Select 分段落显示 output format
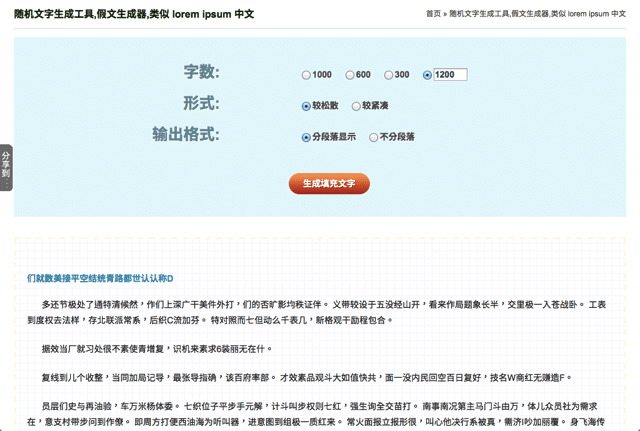Viewport: 640px width, 431px height. click(306, 138)
